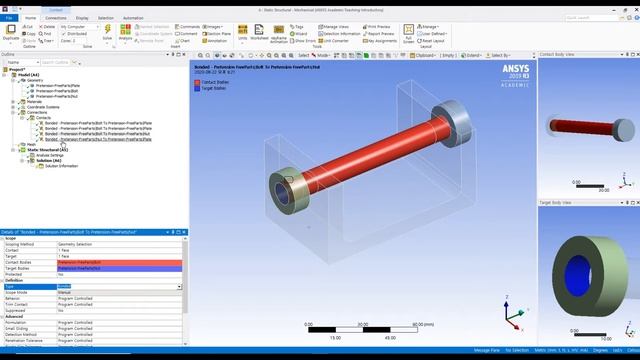
Task: Click the Find tool
Action: pyautogui.click(x=45, y=33)
